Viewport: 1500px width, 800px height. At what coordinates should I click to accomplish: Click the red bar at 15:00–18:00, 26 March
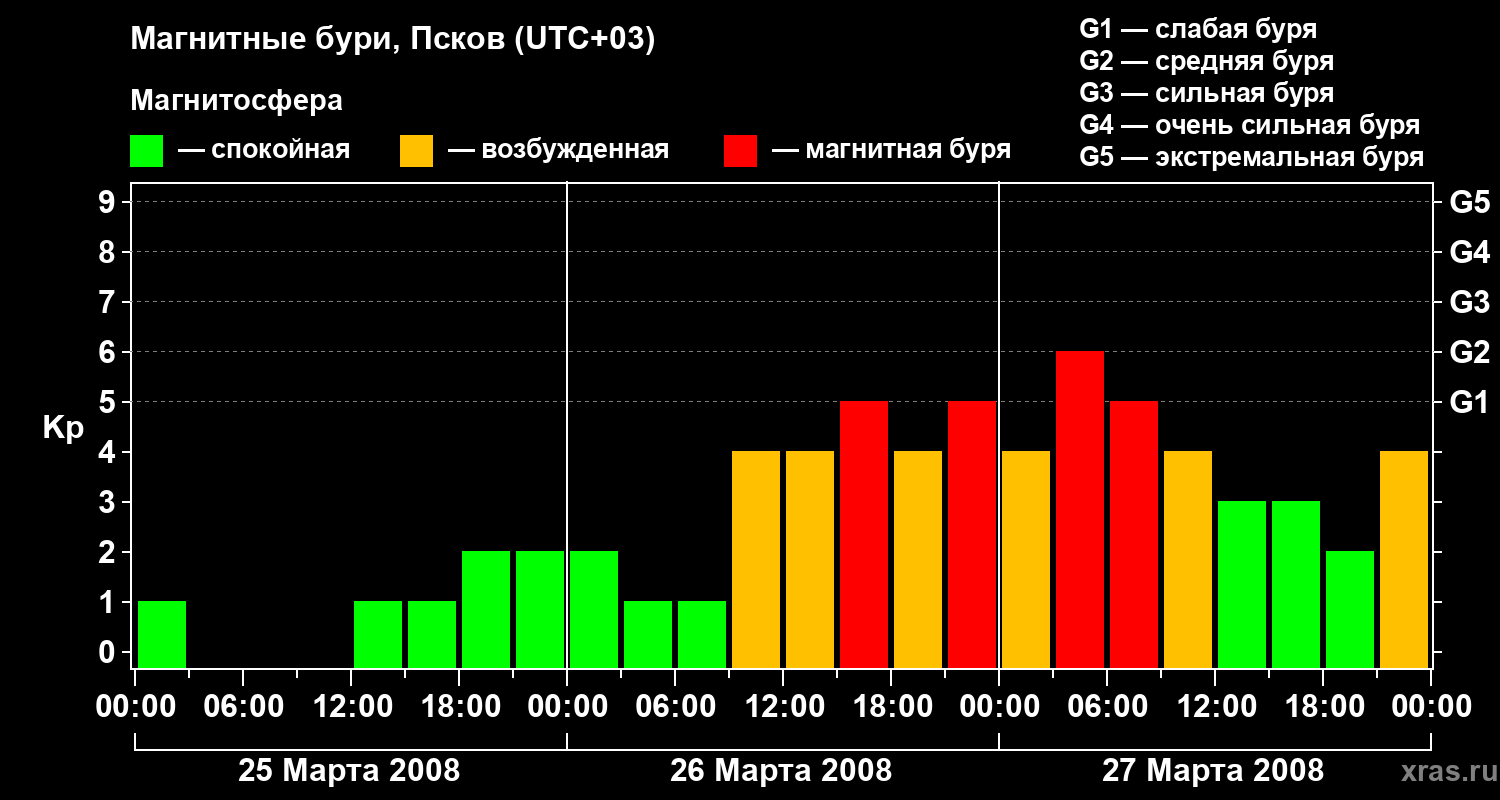click(x=864, y=534)
